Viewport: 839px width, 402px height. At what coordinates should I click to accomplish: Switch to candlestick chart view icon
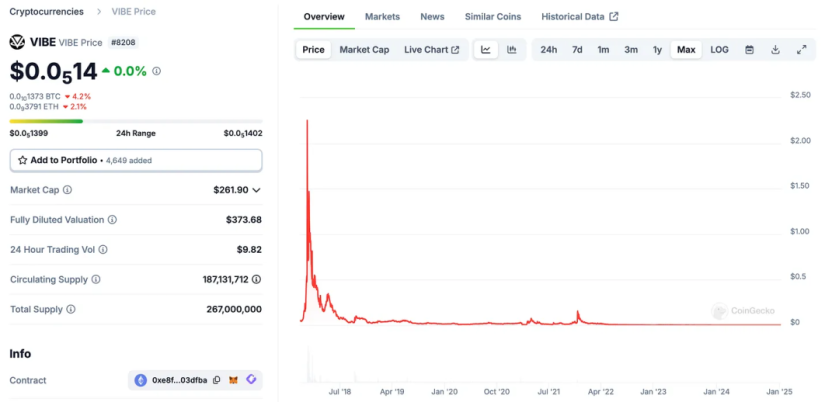(512, 49)
